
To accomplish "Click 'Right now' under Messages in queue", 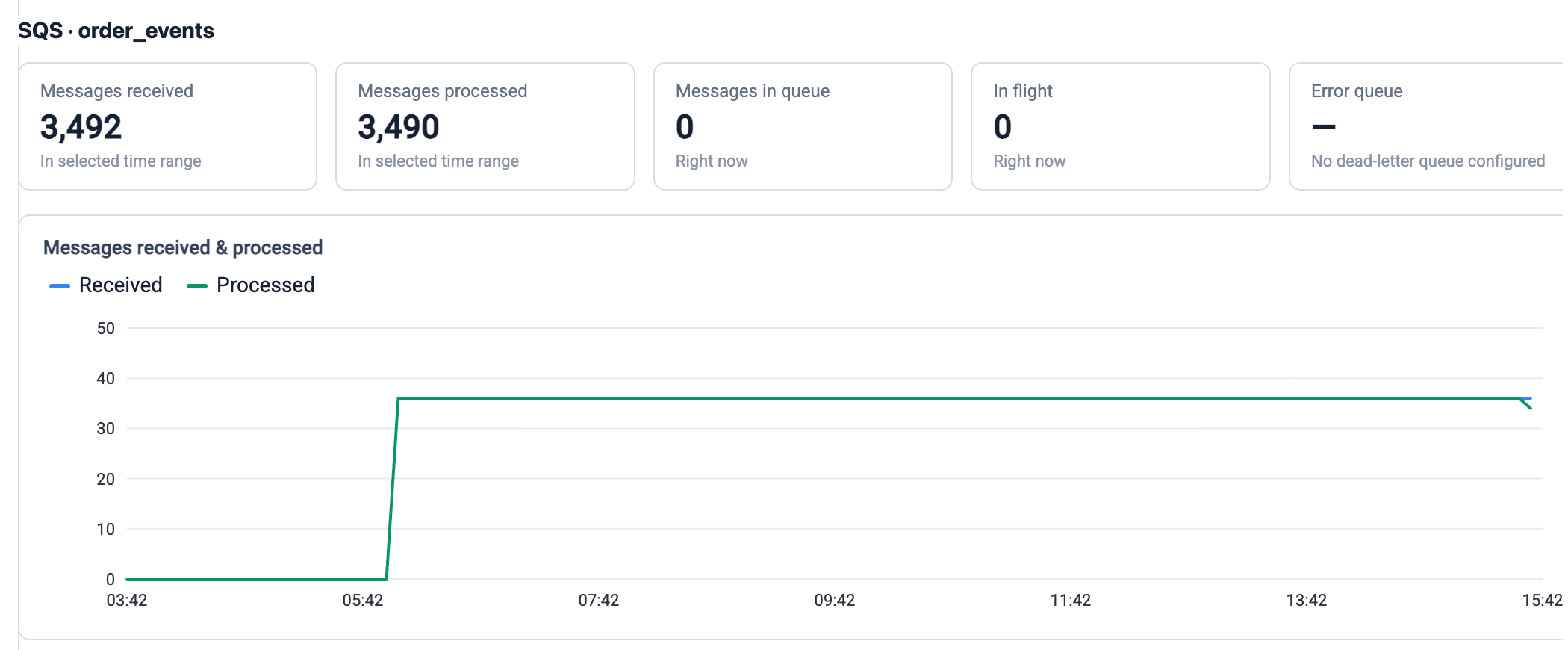I will [x=712, y=161].
